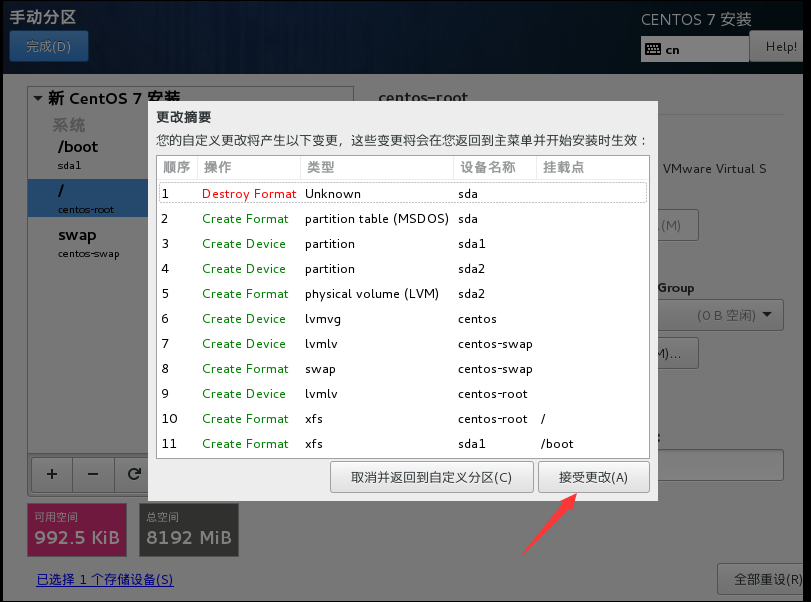Sort by 顺序 column header
The width and height of the screenshot is (811, 602).
click(176, 167)
